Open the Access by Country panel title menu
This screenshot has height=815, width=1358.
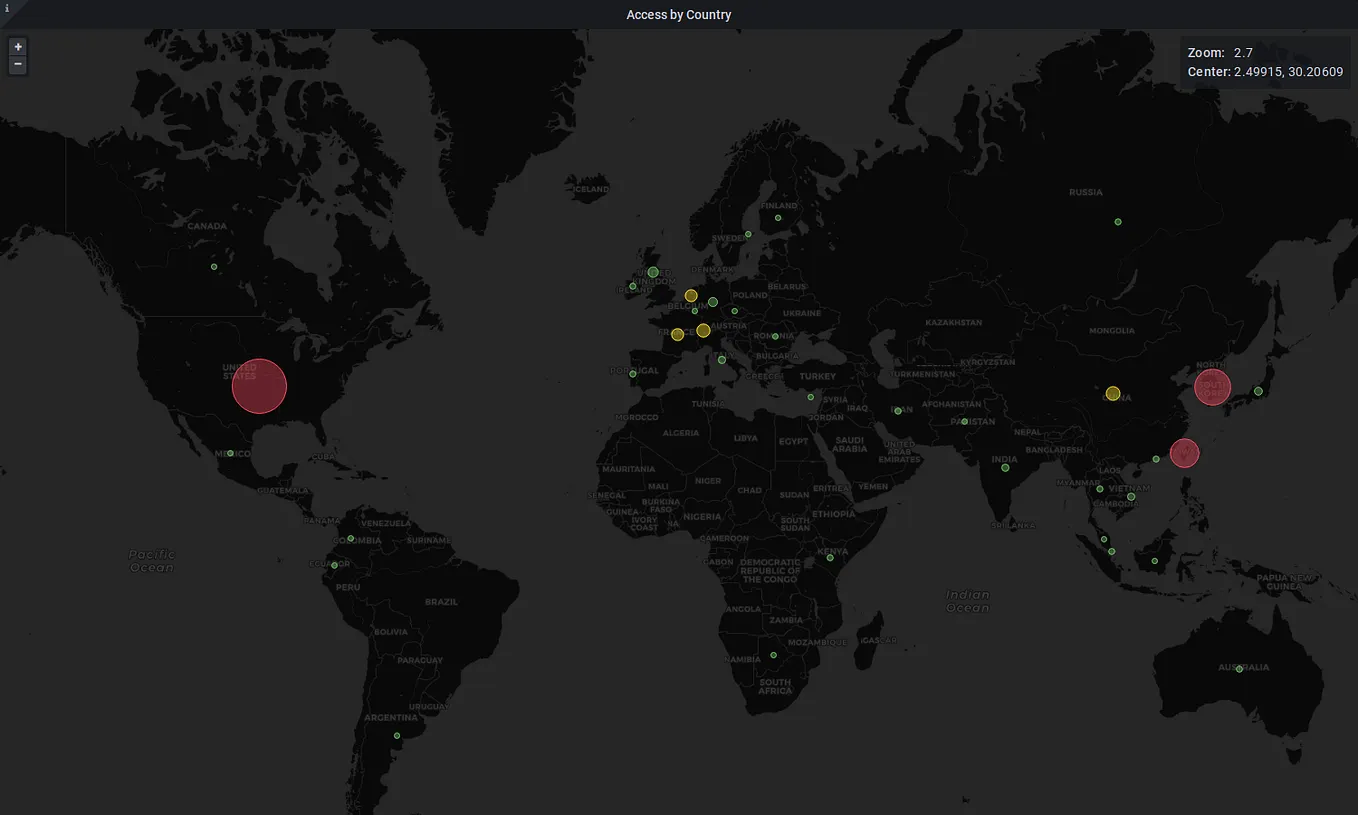click(679, 15)
